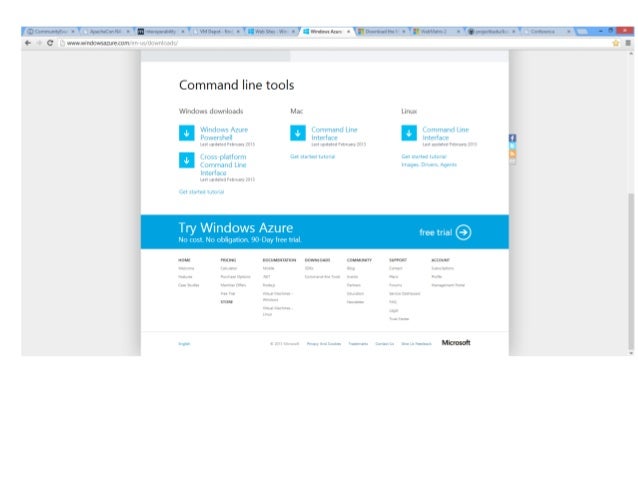Open the Linux Command Line Interface link
638x479 pixels.
pos(446,133)
